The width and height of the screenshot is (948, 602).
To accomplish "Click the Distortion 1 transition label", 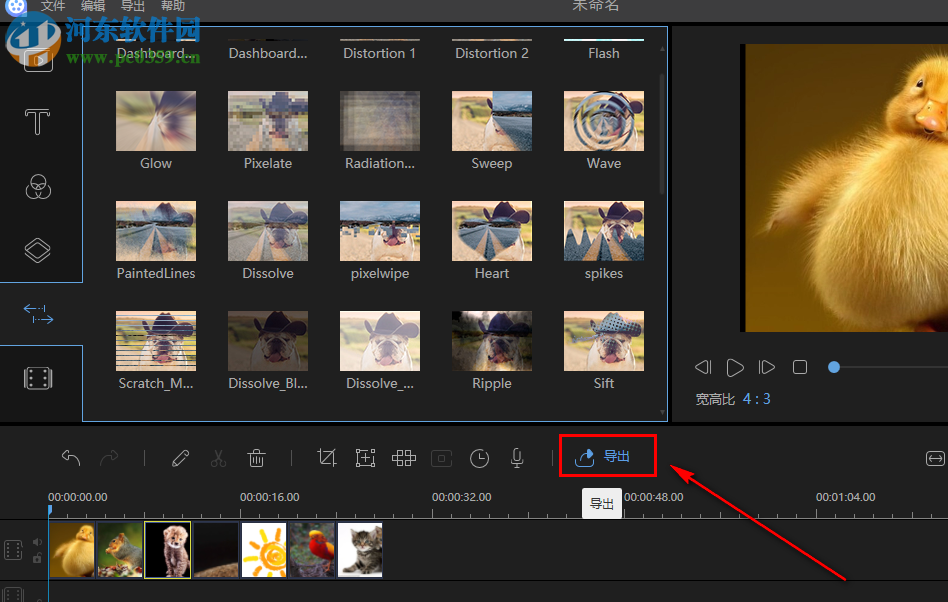I will 380,53.
